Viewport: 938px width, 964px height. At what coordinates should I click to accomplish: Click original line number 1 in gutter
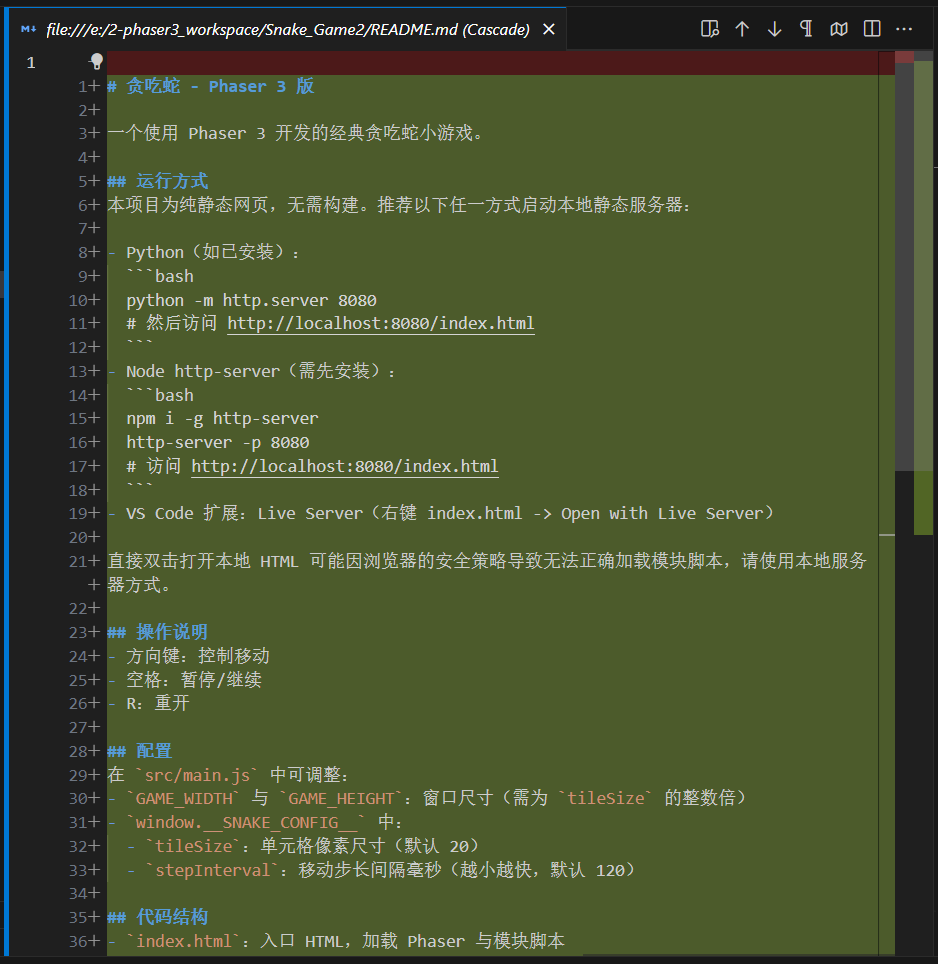[31, 63]
